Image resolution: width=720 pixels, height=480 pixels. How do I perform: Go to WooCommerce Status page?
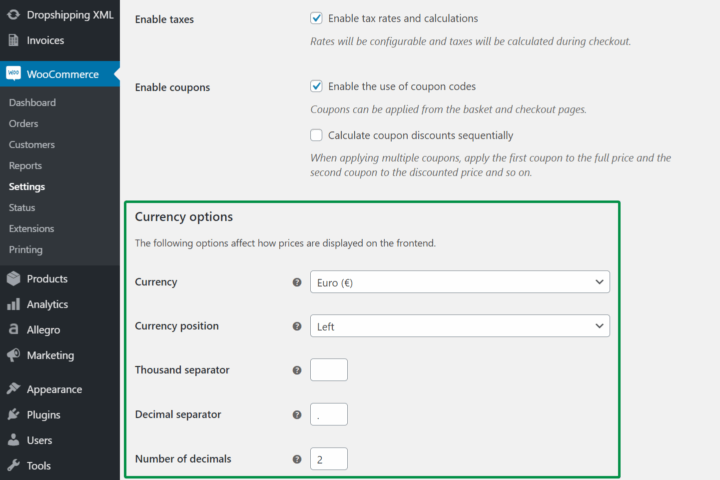(23, 208)
